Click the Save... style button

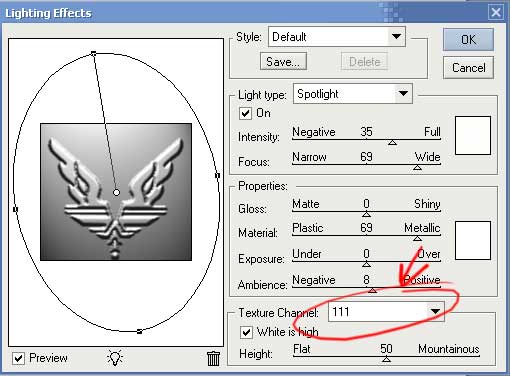pos(283,62)
